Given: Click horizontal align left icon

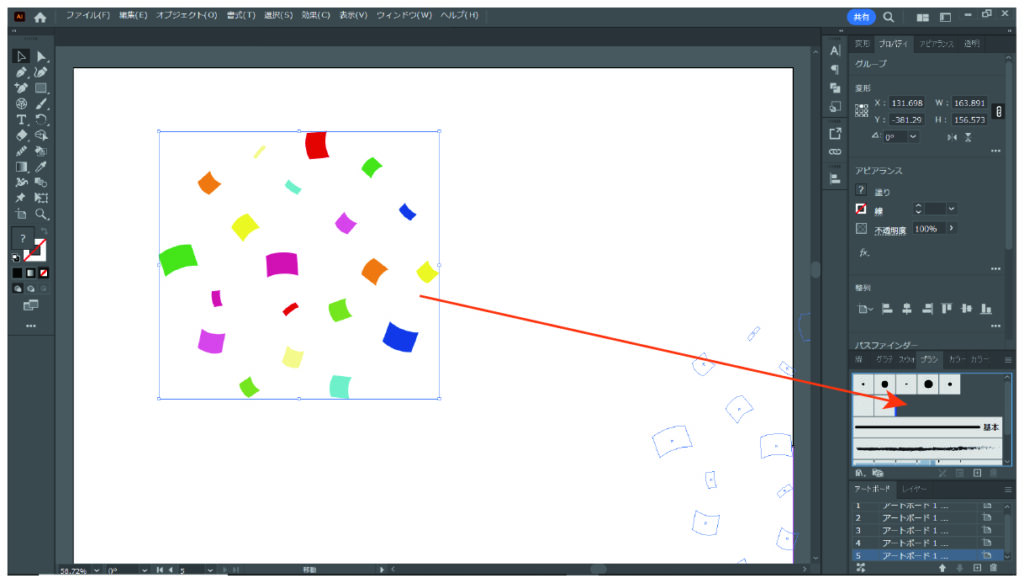Looking at the screenshot, I should point(887,308).
